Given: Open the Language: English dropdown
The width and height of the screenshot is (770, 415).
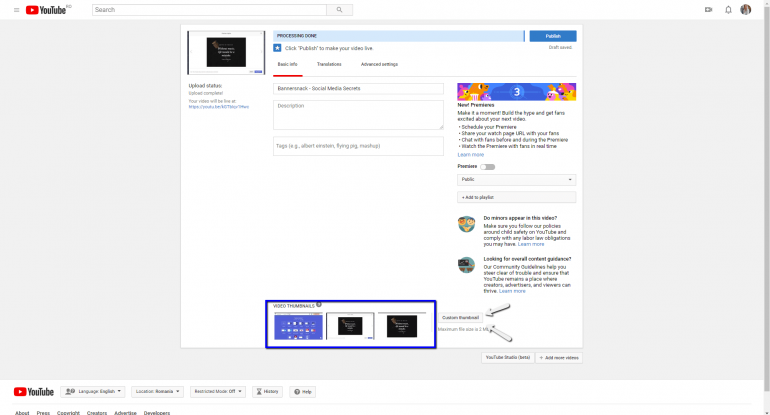Looking at the screenshot, I should [93, 391].
